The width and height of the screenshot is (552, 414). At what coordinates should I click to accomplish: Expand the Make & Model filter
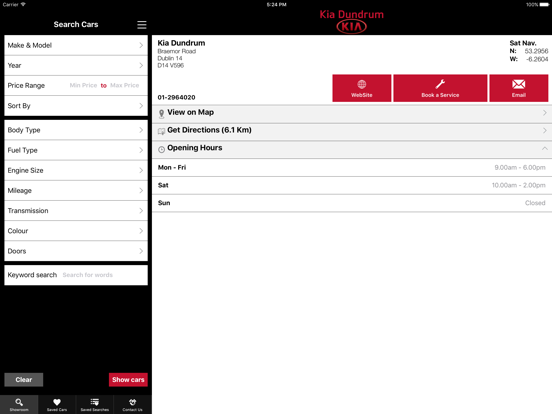[x=76, y=45]
